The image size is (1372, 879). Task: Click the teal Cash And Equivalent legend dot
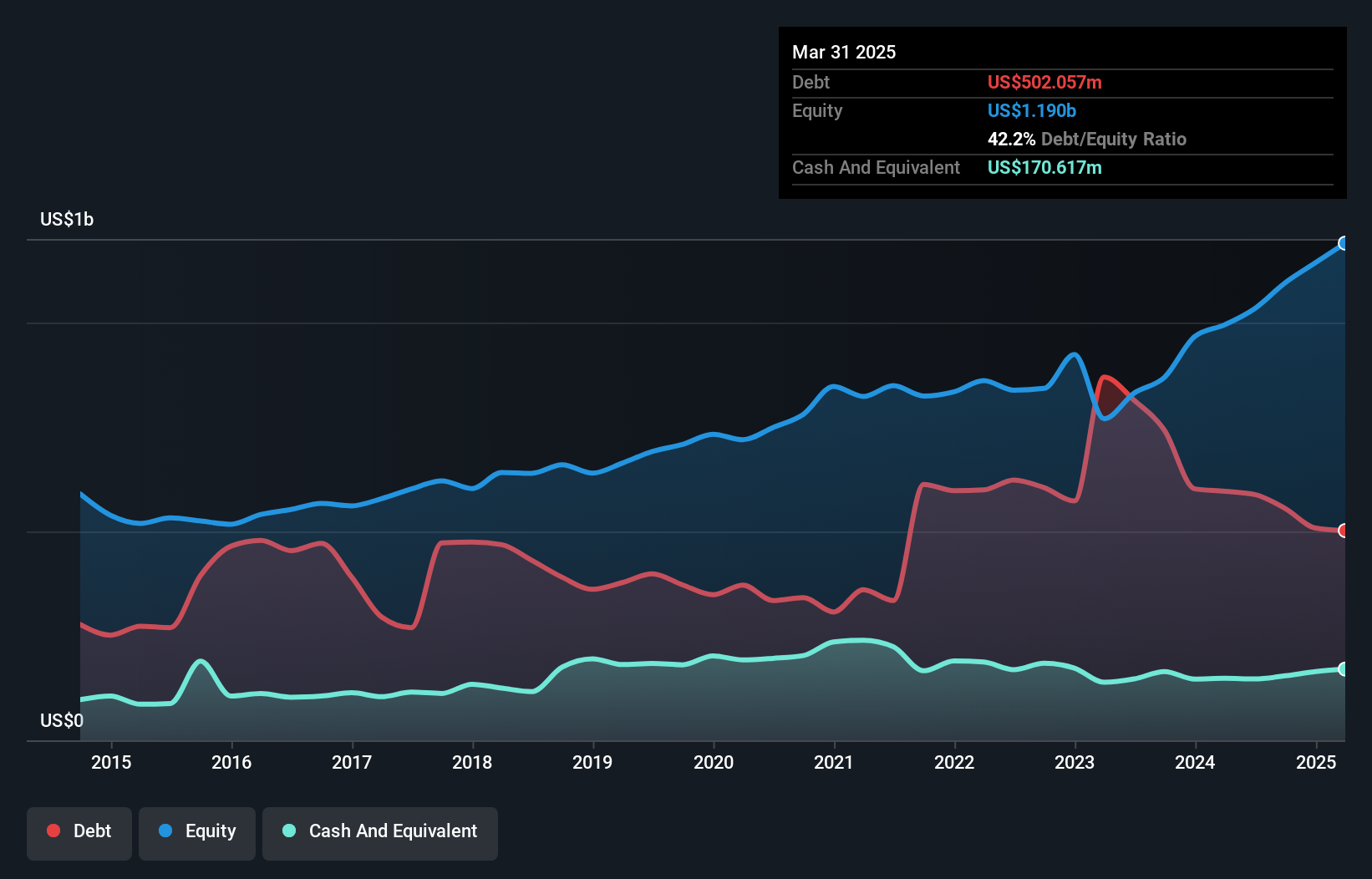click(289, 831)
